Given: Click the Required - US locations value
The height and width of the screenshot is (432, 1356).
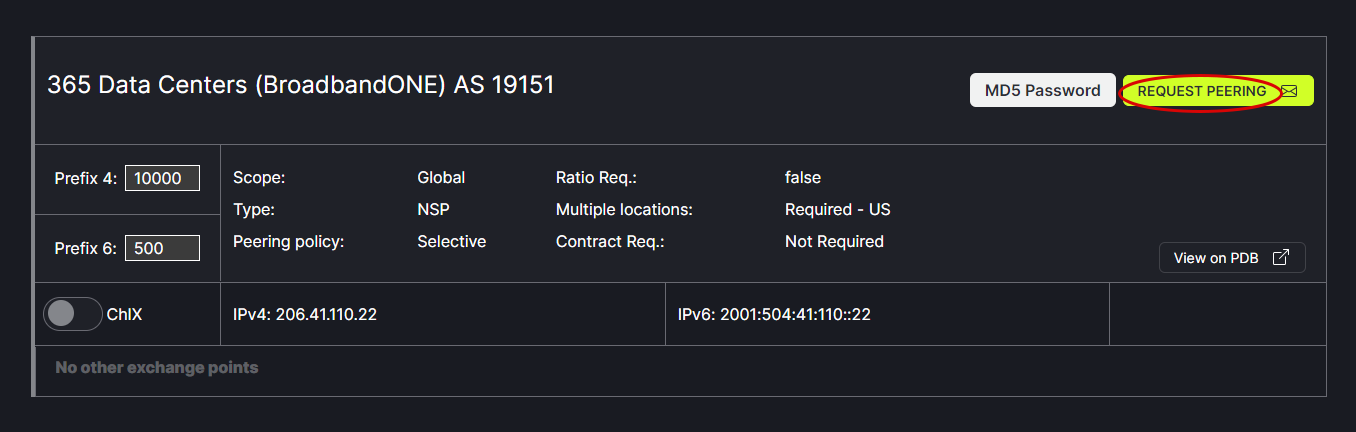Looking at the screenshot, I should click(837, 209).
